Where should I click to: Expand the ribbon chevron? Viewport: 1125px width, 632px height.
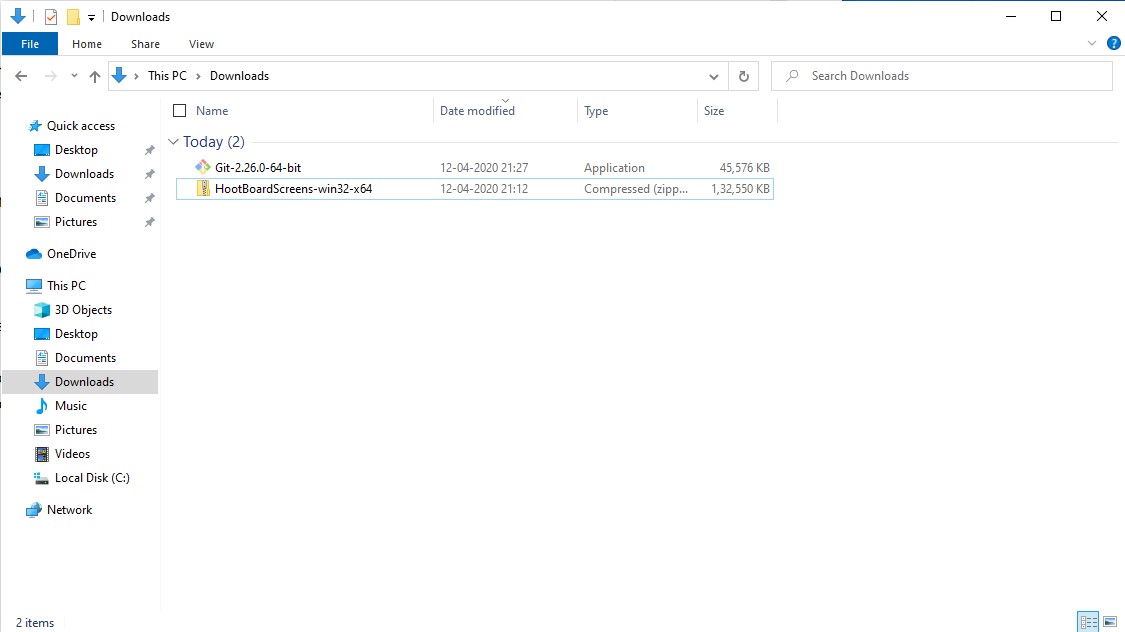coord(1092,44)
